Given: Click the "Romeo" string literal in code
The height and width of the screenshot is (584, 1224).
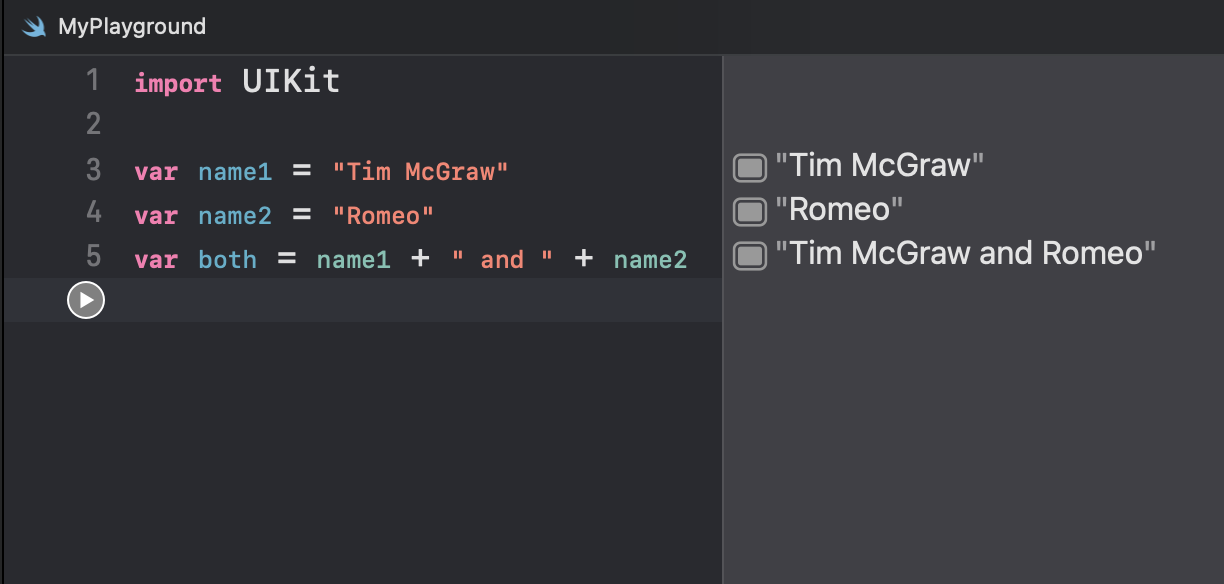Looking at the screenshot, I should pyautogui.click(x=383, y=216).
